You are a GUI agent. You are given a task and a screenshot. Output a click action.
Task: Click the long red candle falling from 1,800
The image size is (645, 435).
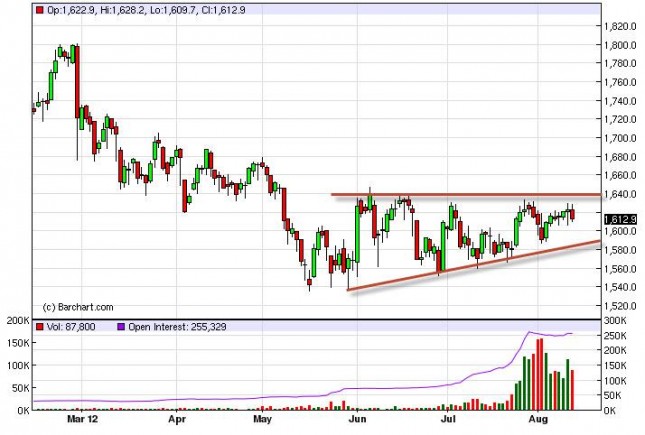[77, 82]
